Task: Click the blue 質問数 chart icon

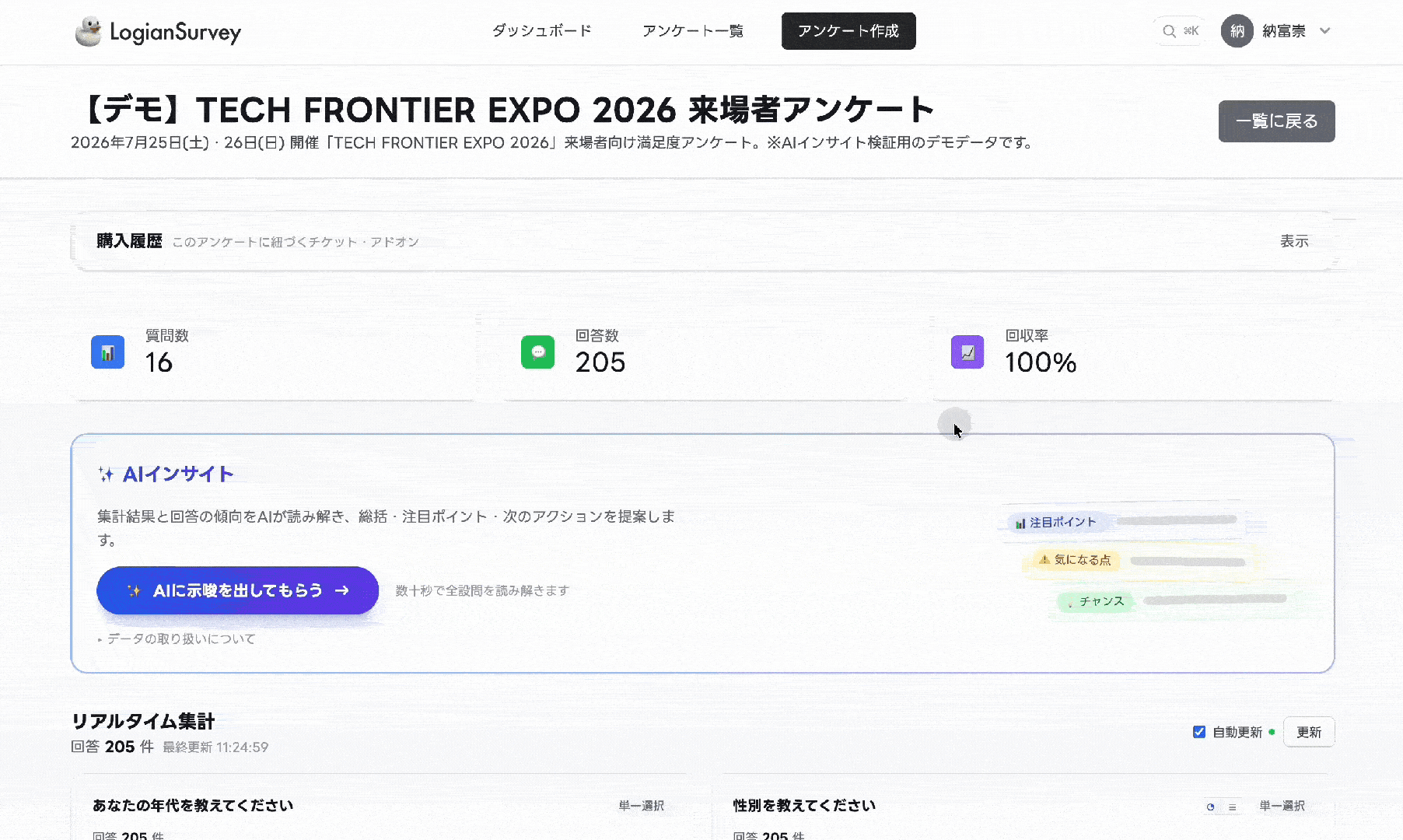Action: coord(108,352)
